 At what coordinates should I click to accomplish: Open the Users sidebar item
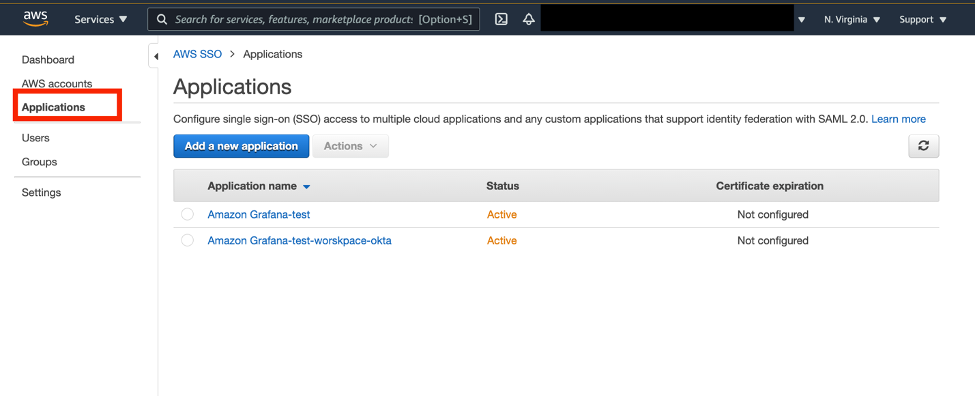(x=36, y=138)
